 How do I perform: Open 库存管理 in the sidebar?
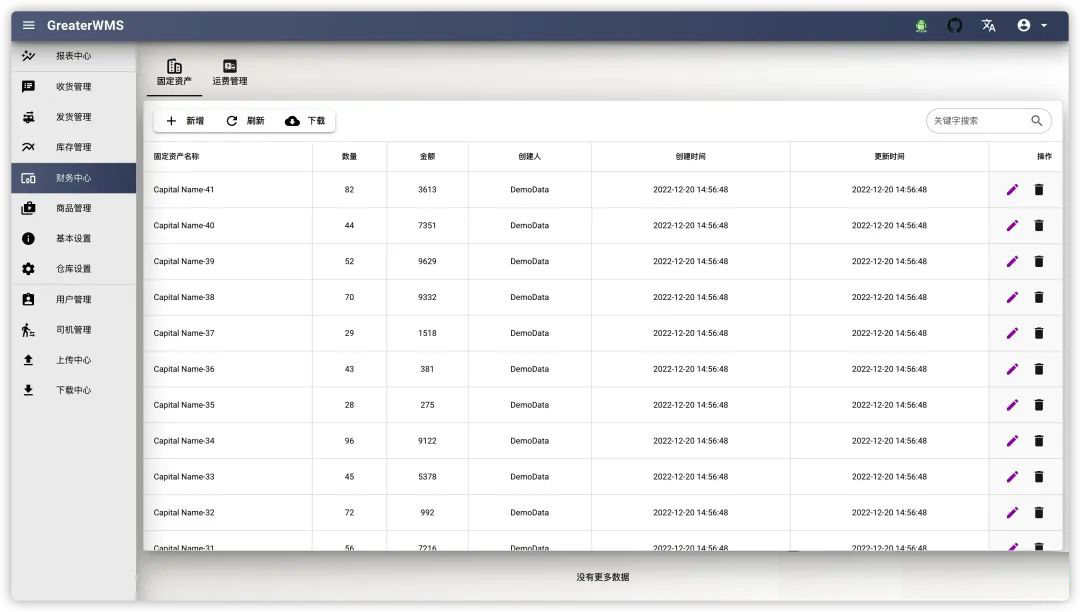point(74,147)
